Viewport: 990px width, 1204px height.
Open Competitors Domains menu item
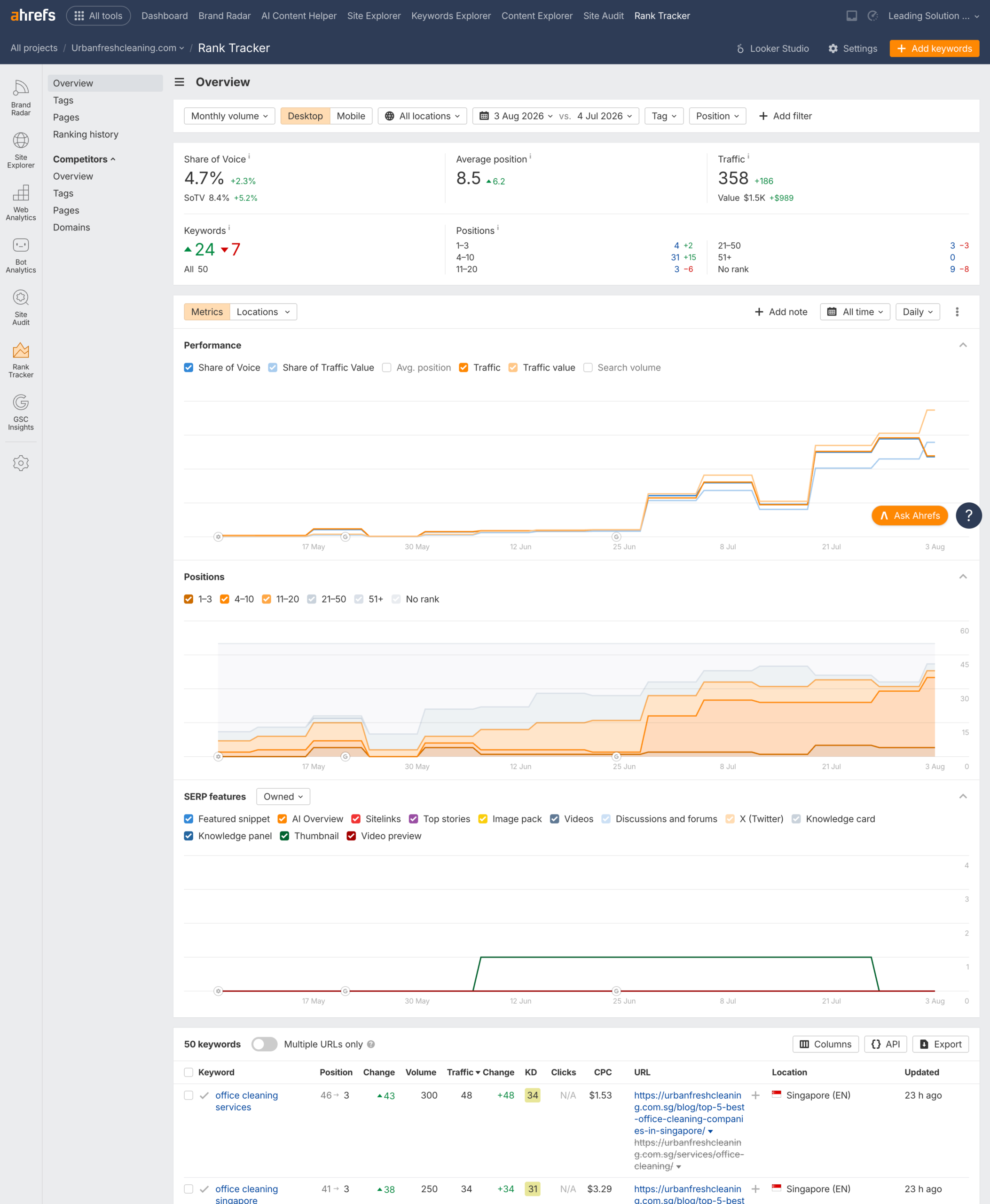pos(71,227)
